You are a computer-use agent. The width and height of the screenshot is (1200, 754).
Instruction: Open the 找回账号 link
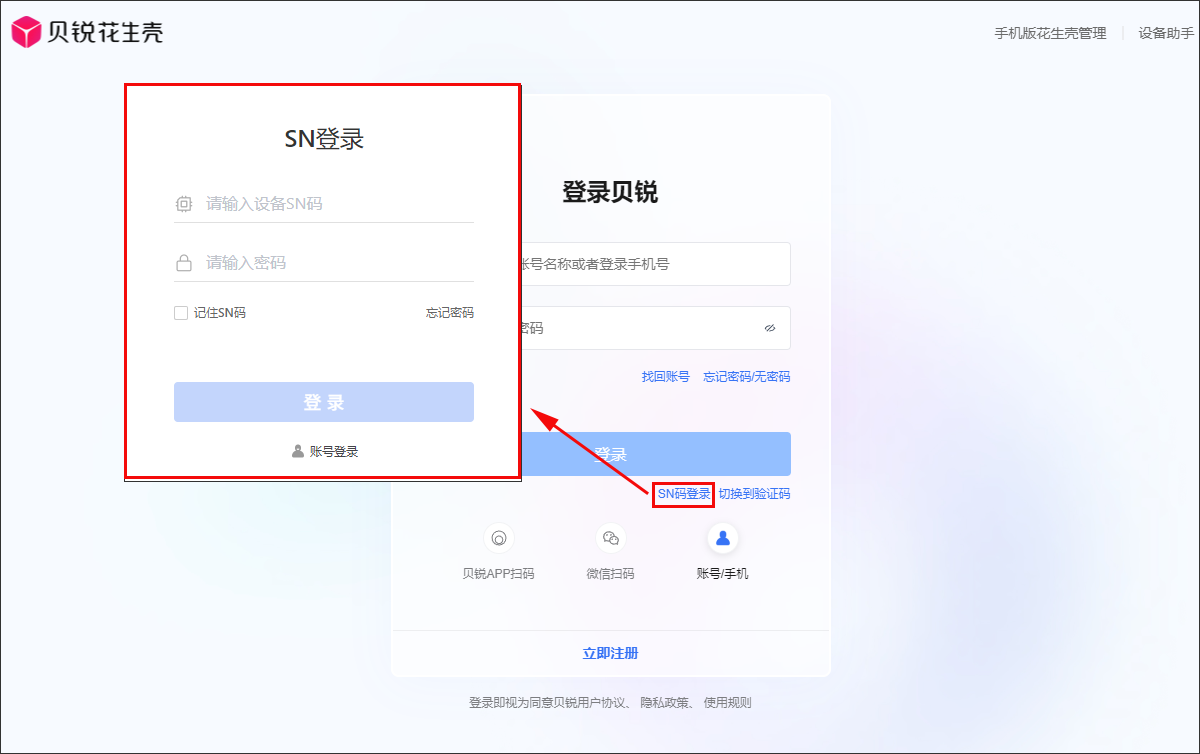(x=665, y=377)
